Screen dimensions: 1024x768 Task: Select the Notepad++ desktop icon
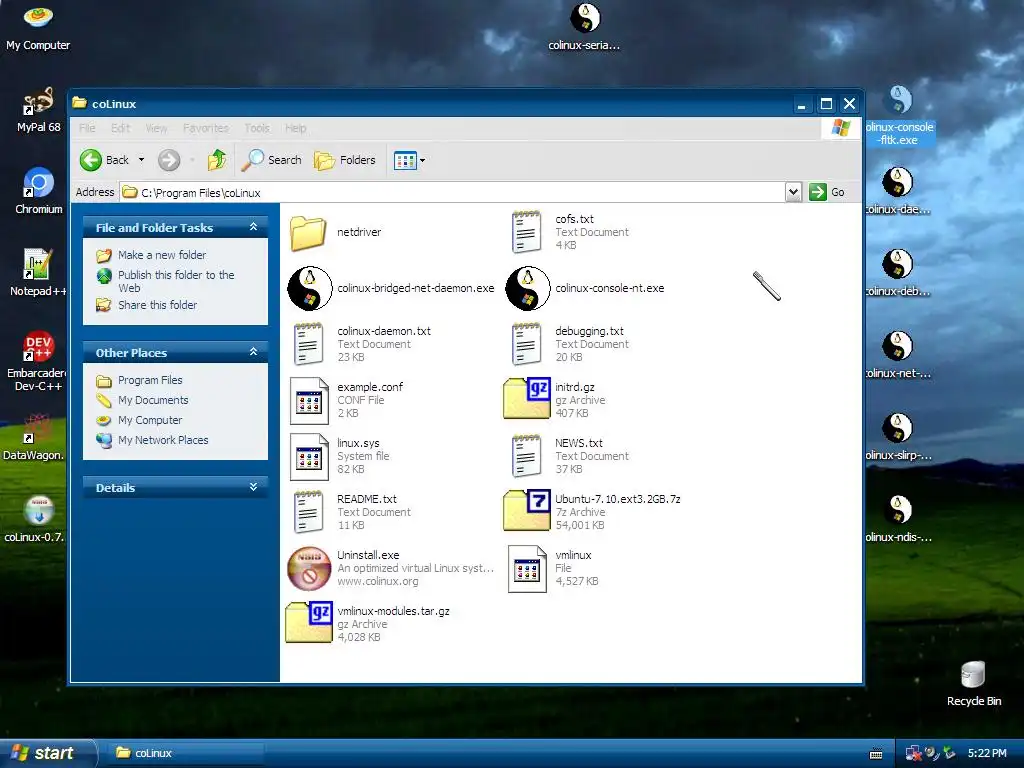click(38, 272)
